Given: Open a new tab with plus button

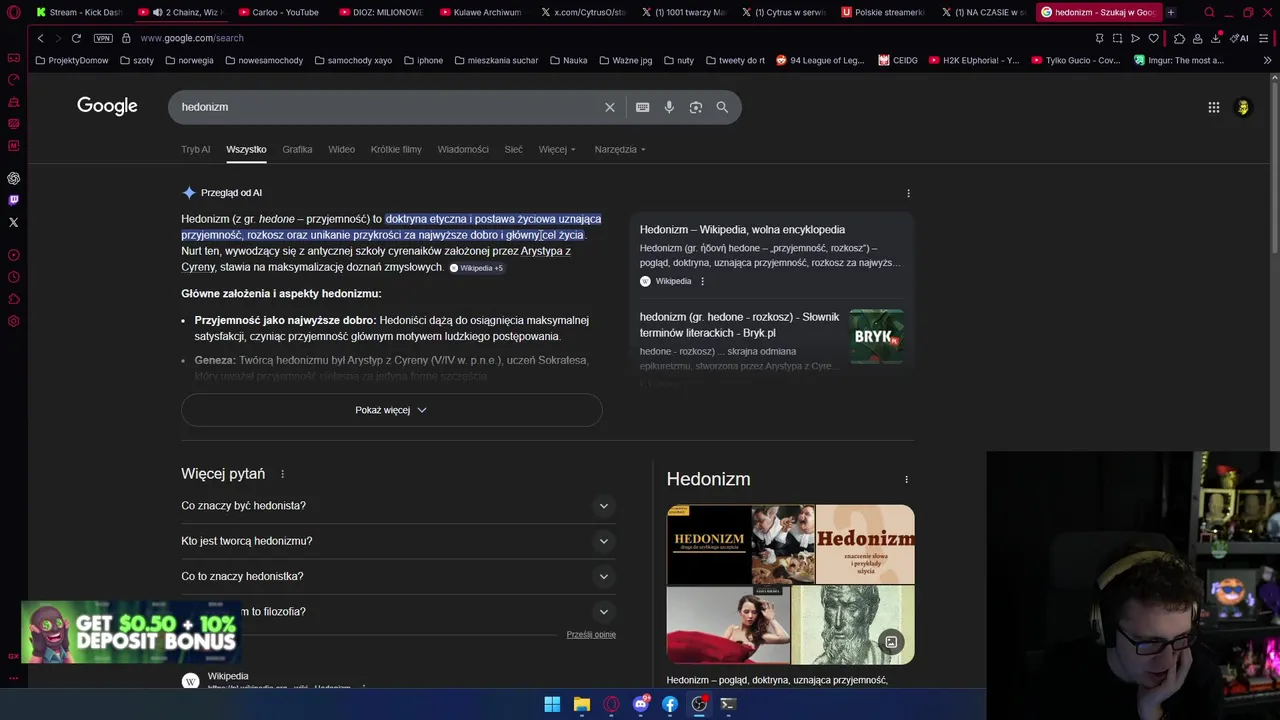Looking at the screenshot, I should coord(1171,13).
